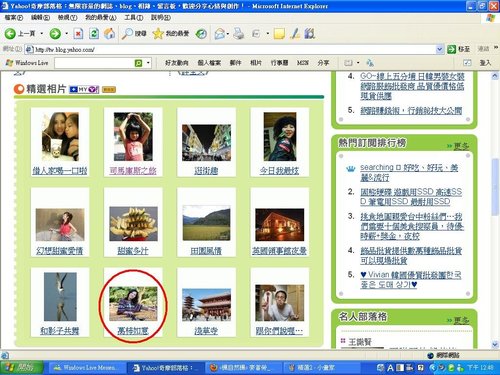Open the lit building night photo thumbnail
500x375 pixels.
click(280, 225)
